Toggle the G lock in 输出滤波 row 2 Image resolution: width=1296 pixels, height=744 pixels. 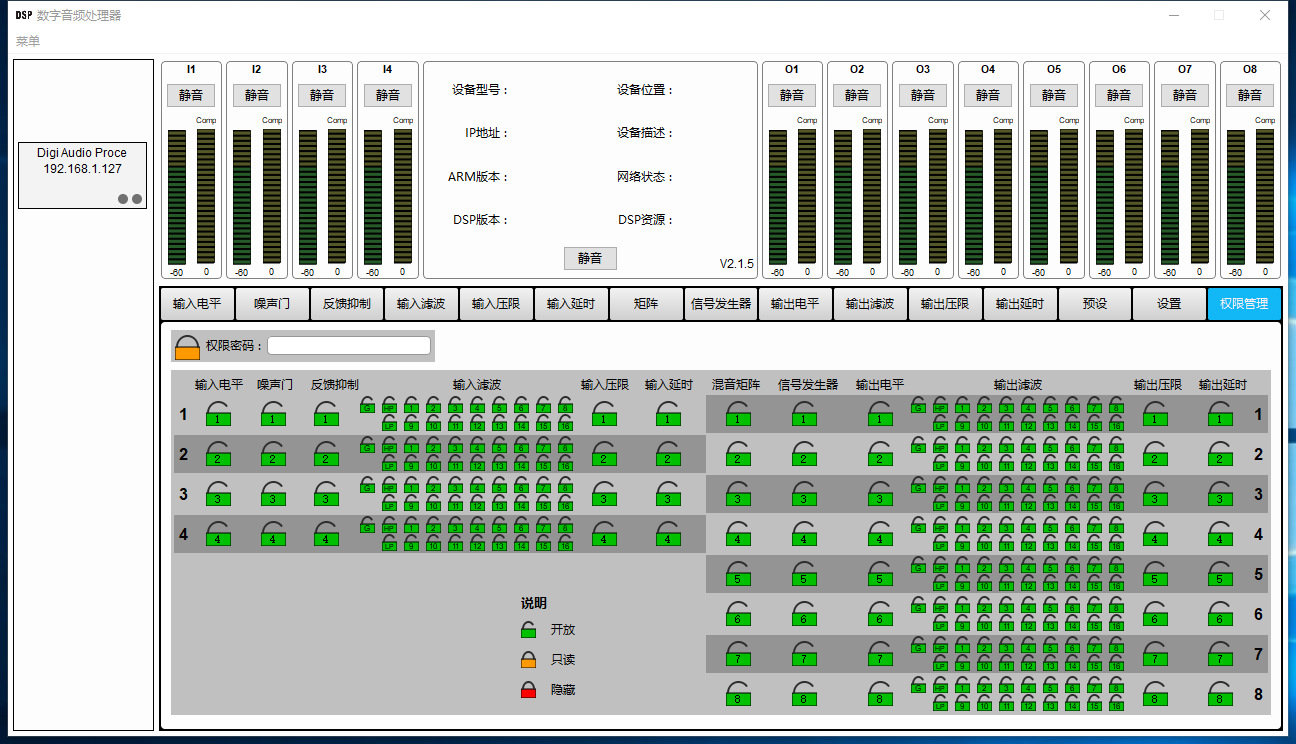918,445
